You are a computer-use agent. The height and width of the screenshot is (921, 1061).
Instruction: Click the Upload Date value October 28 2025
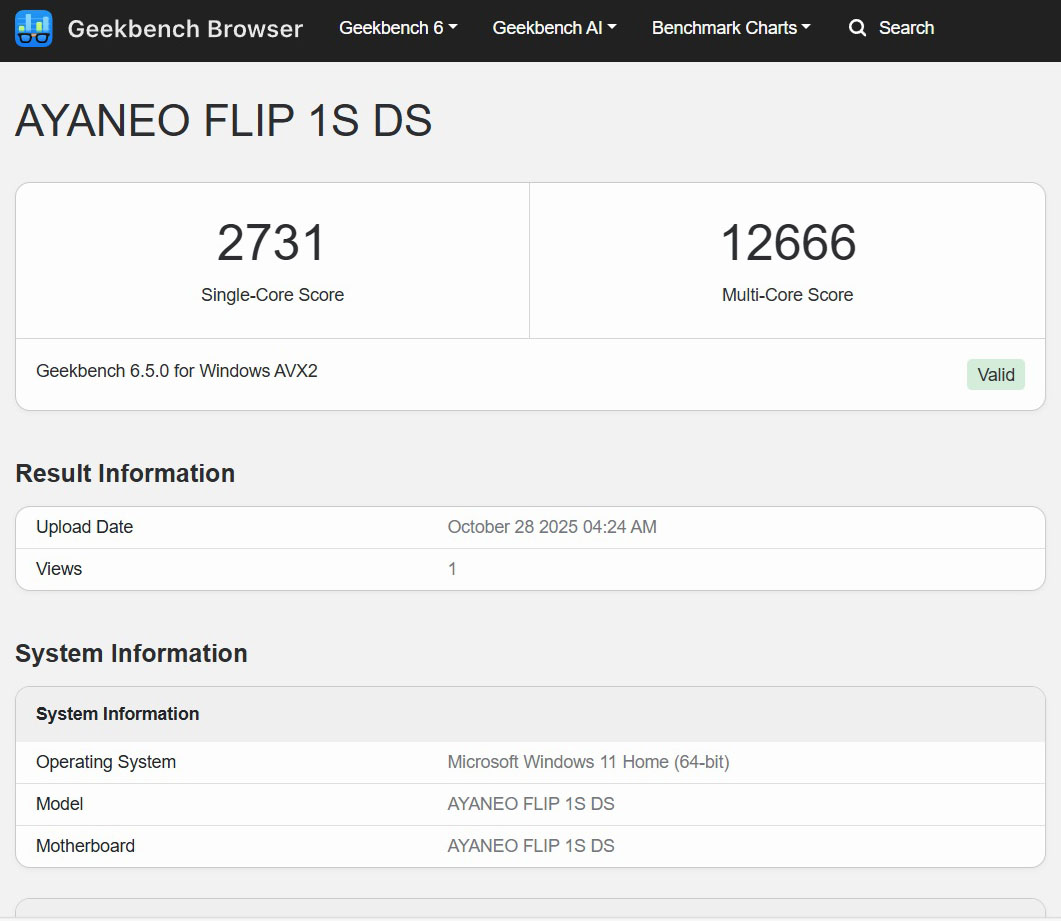click(552, 527)
